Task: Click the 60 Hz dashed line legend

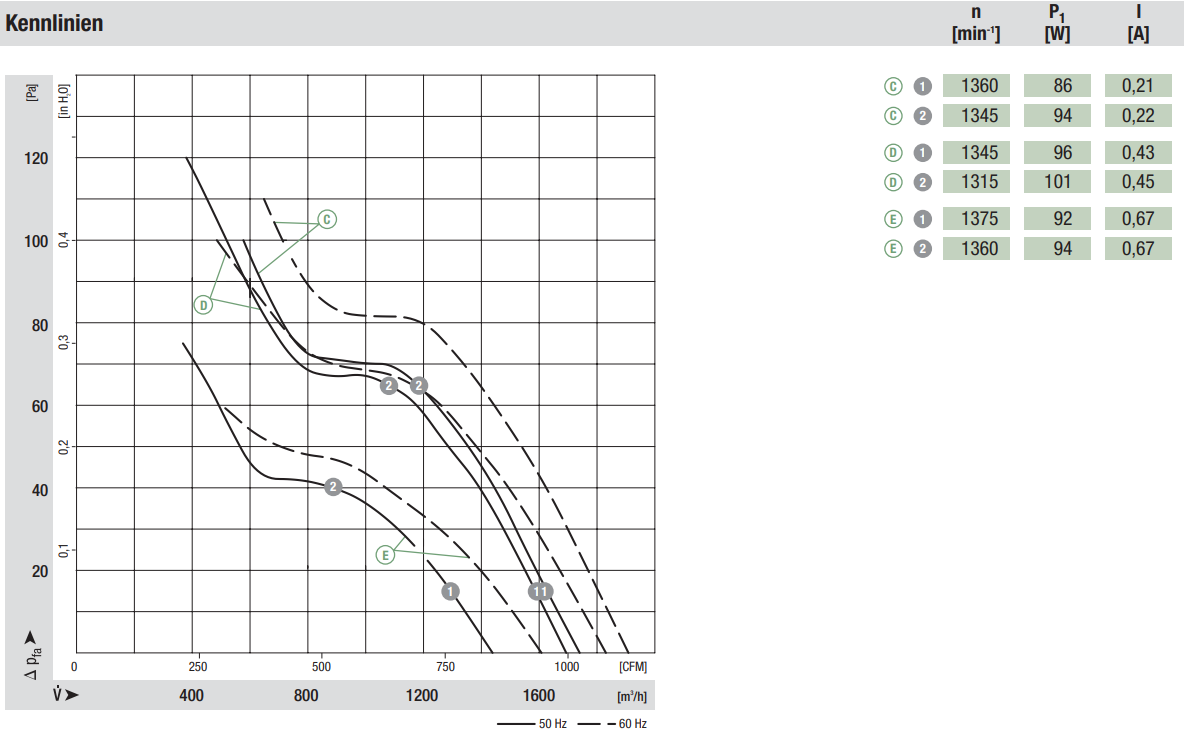Action: tap(612, 723)
